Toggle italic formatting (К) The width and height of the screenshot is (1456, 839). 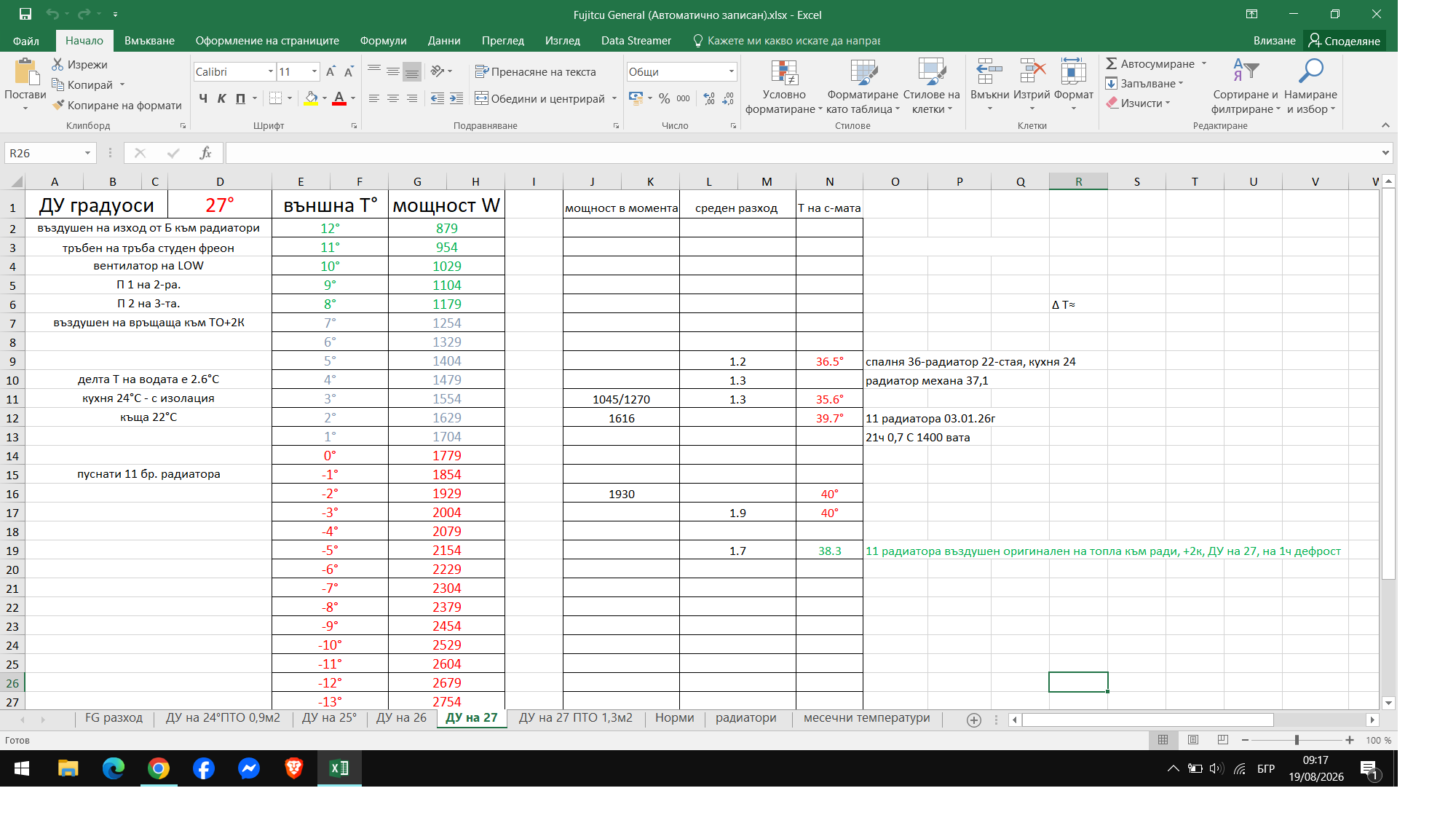click(x=222, y=98)
